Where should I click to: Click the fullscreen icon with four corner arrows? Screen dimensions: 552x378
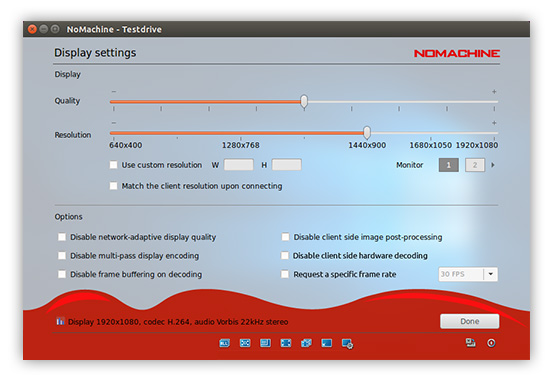point(286,343)
